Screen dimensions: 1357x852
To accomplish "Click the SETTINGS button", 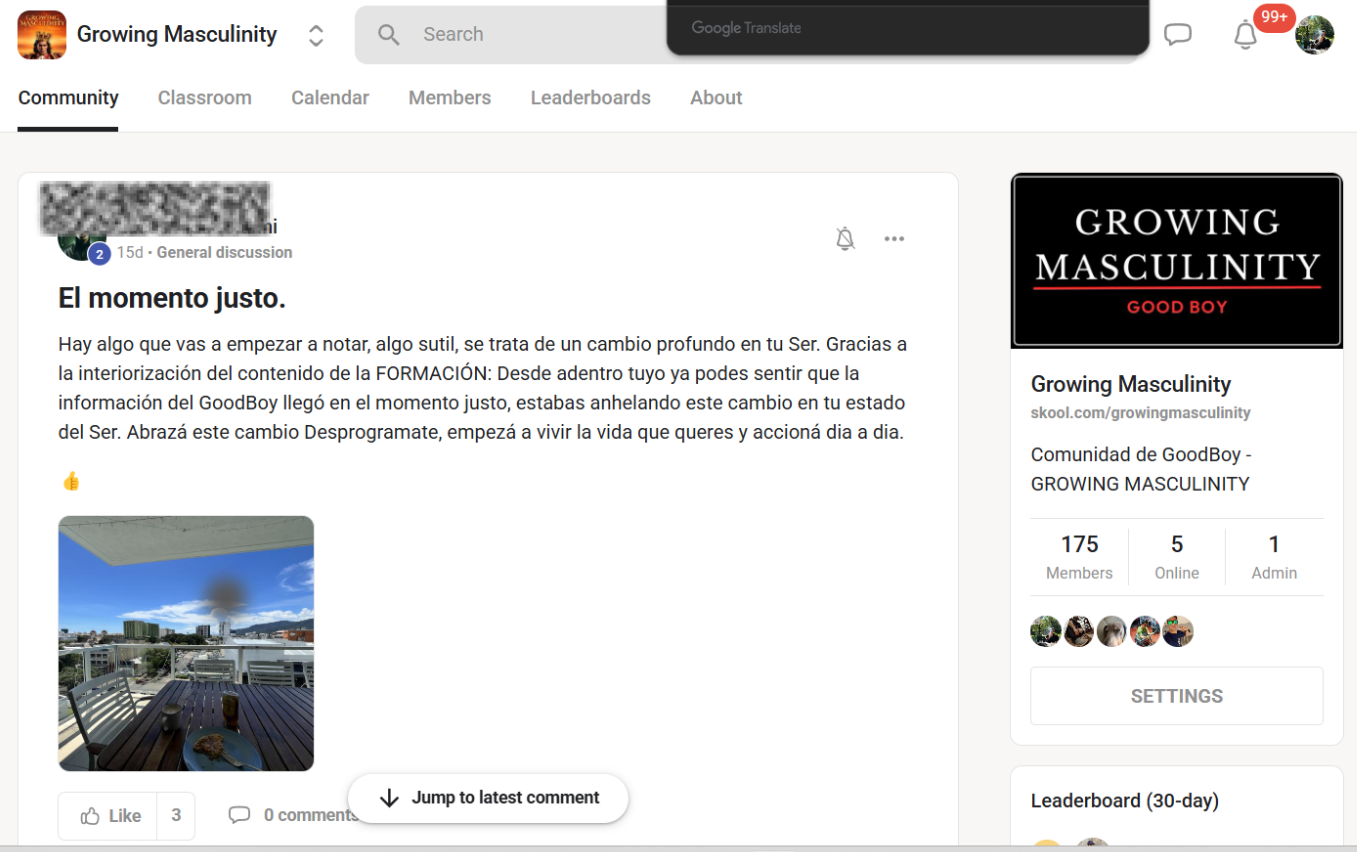I will (x=1176, y=696).
